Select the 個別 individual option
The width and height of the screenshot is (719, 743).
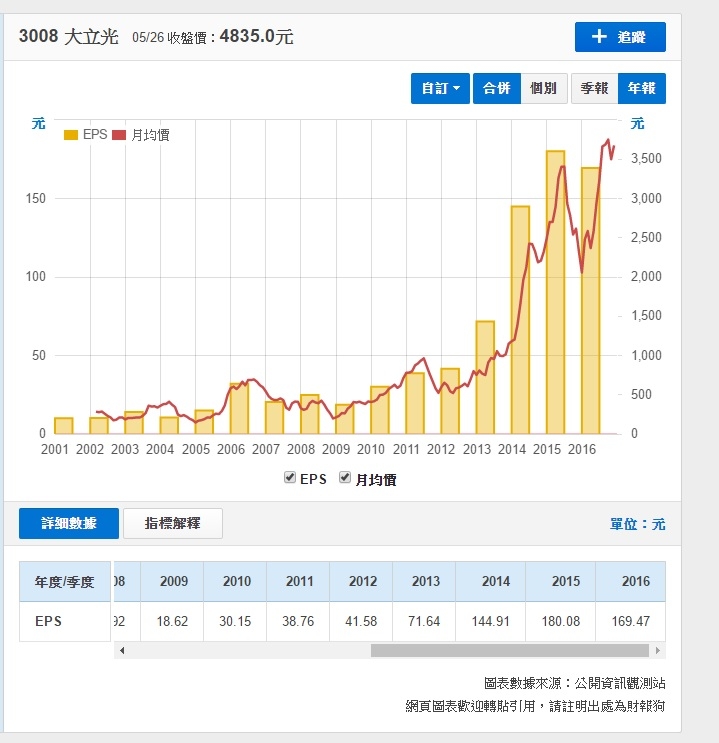click(544, 88)
